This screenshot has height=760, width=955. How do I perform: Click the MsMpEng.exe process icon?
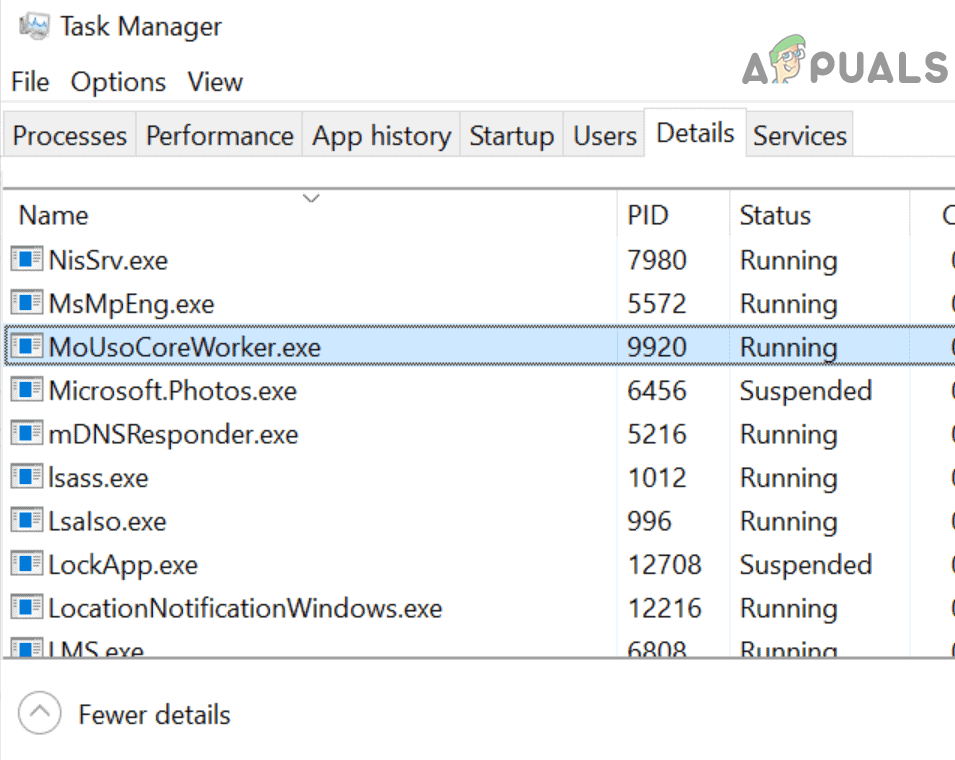[26, 303]
